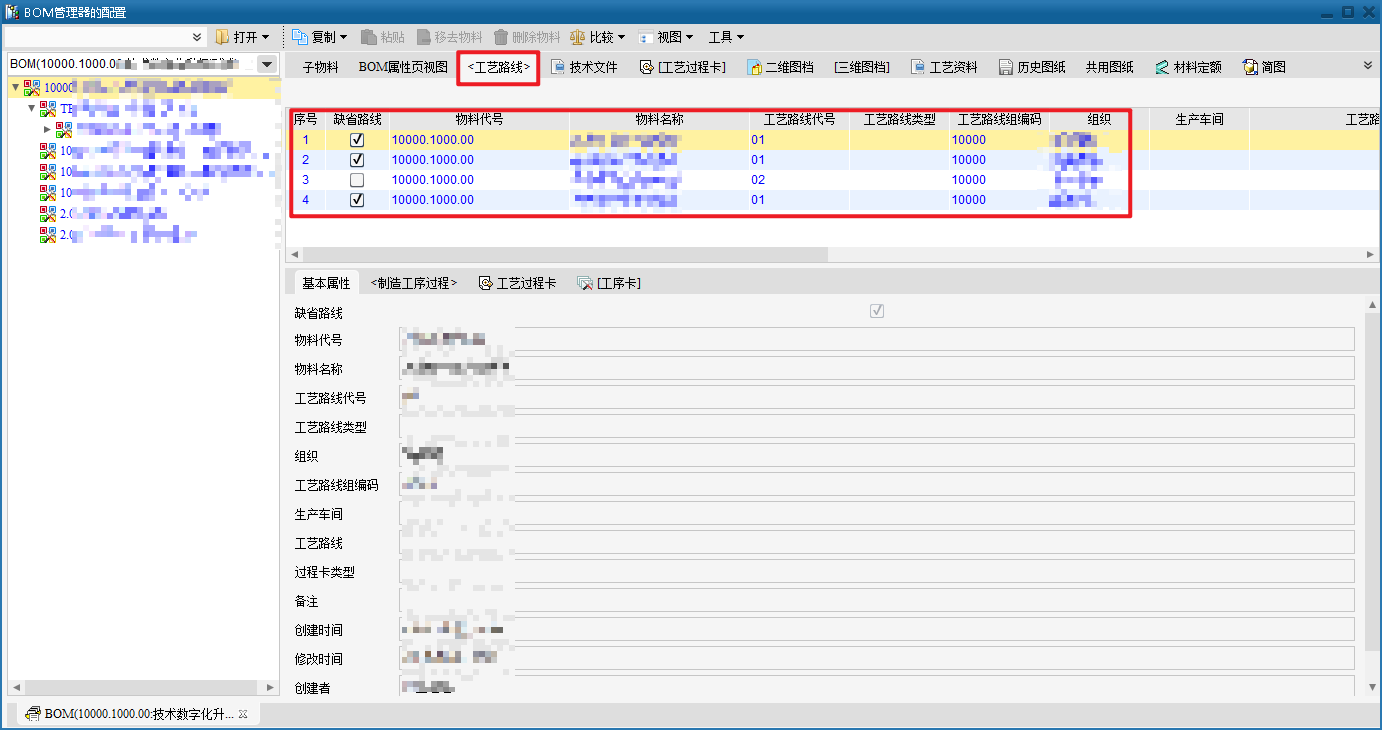1382x730 pixels.
Task: Open the BOM属性页视图 tab
Action: click(403, 67)
